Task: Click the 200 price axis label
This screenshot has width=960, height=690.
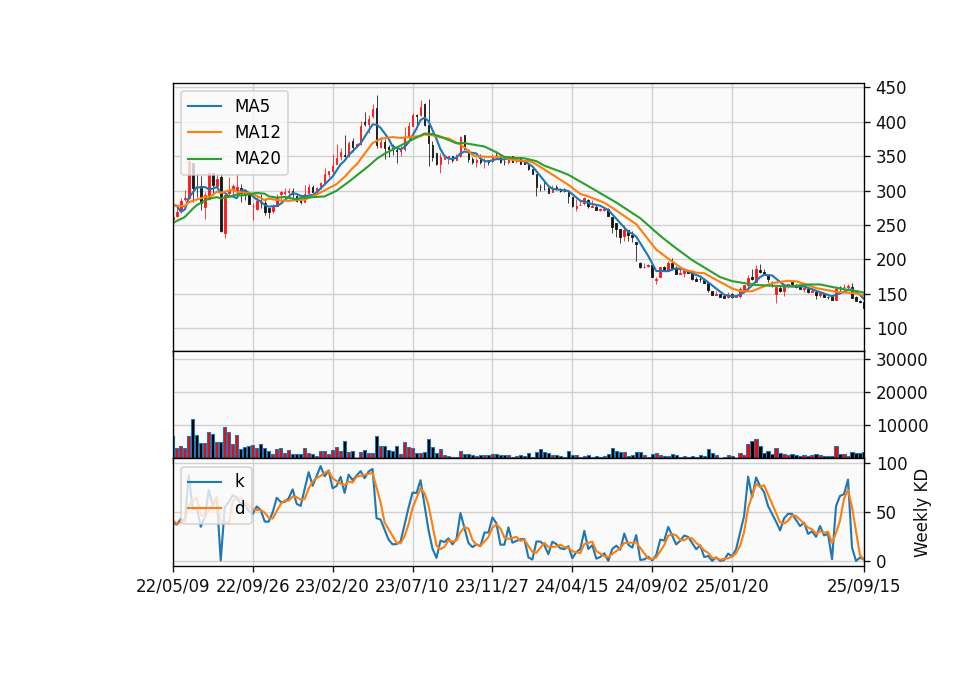Action: (x=891, y=260)
